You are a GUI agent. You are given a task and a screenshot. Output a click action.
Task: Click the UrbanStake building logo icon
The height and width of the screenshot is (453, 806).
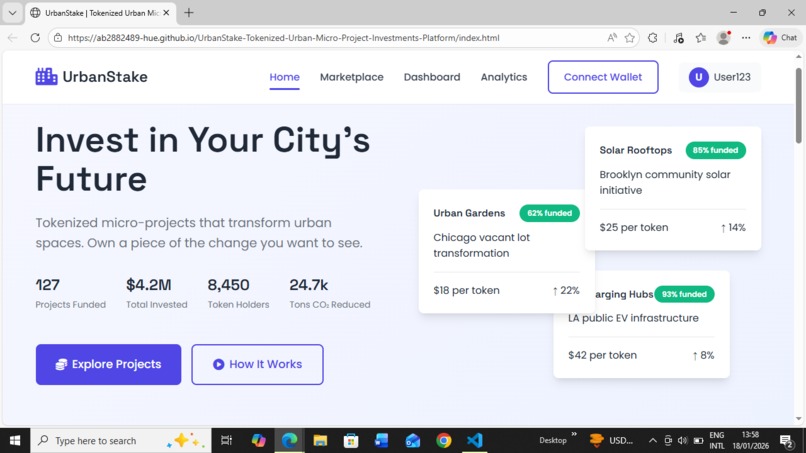pyautogui.click(x=46, y=77)
